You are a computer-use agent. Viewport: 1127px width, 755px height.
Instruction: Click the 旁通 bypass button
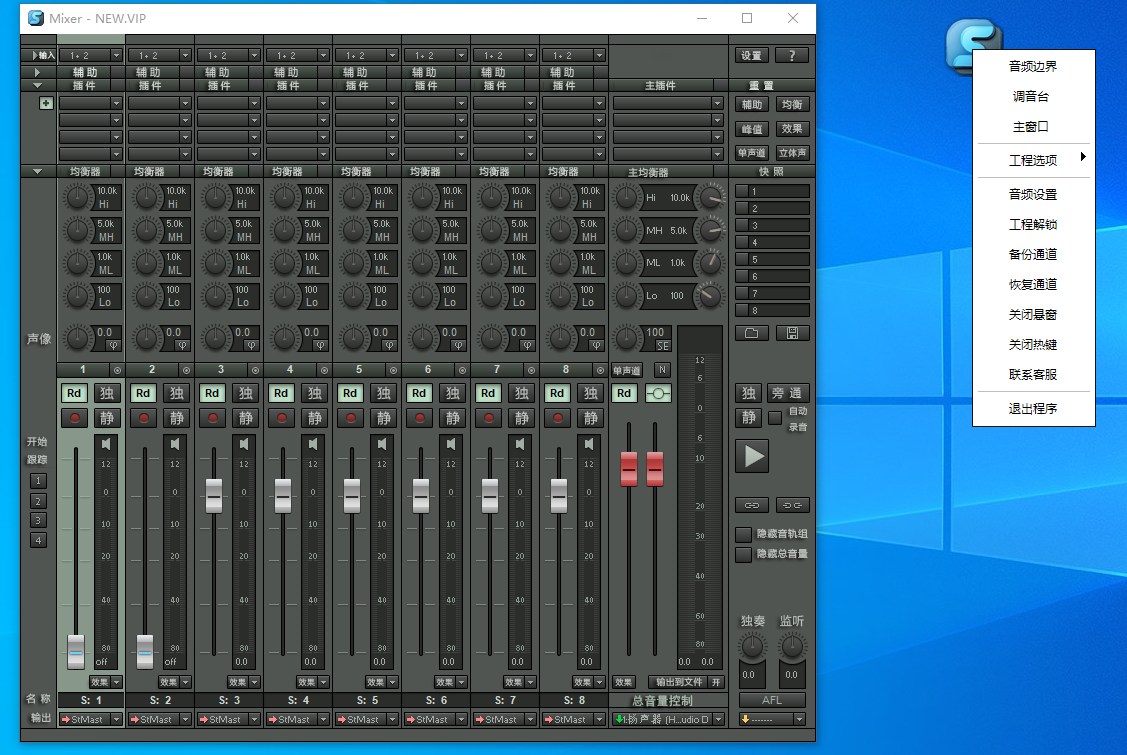[x=786, y=393]
